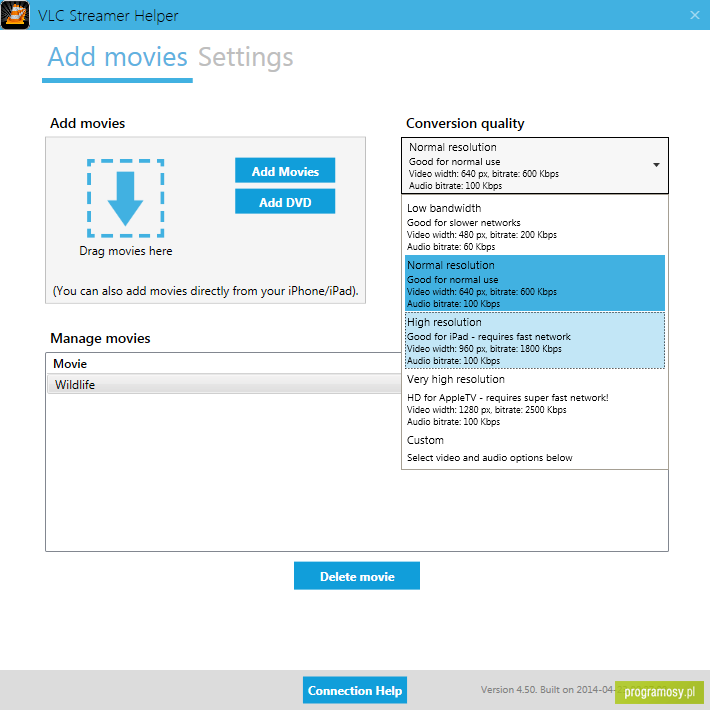Click the Delete movie button
710x710 pixels.
coord(357,576)
